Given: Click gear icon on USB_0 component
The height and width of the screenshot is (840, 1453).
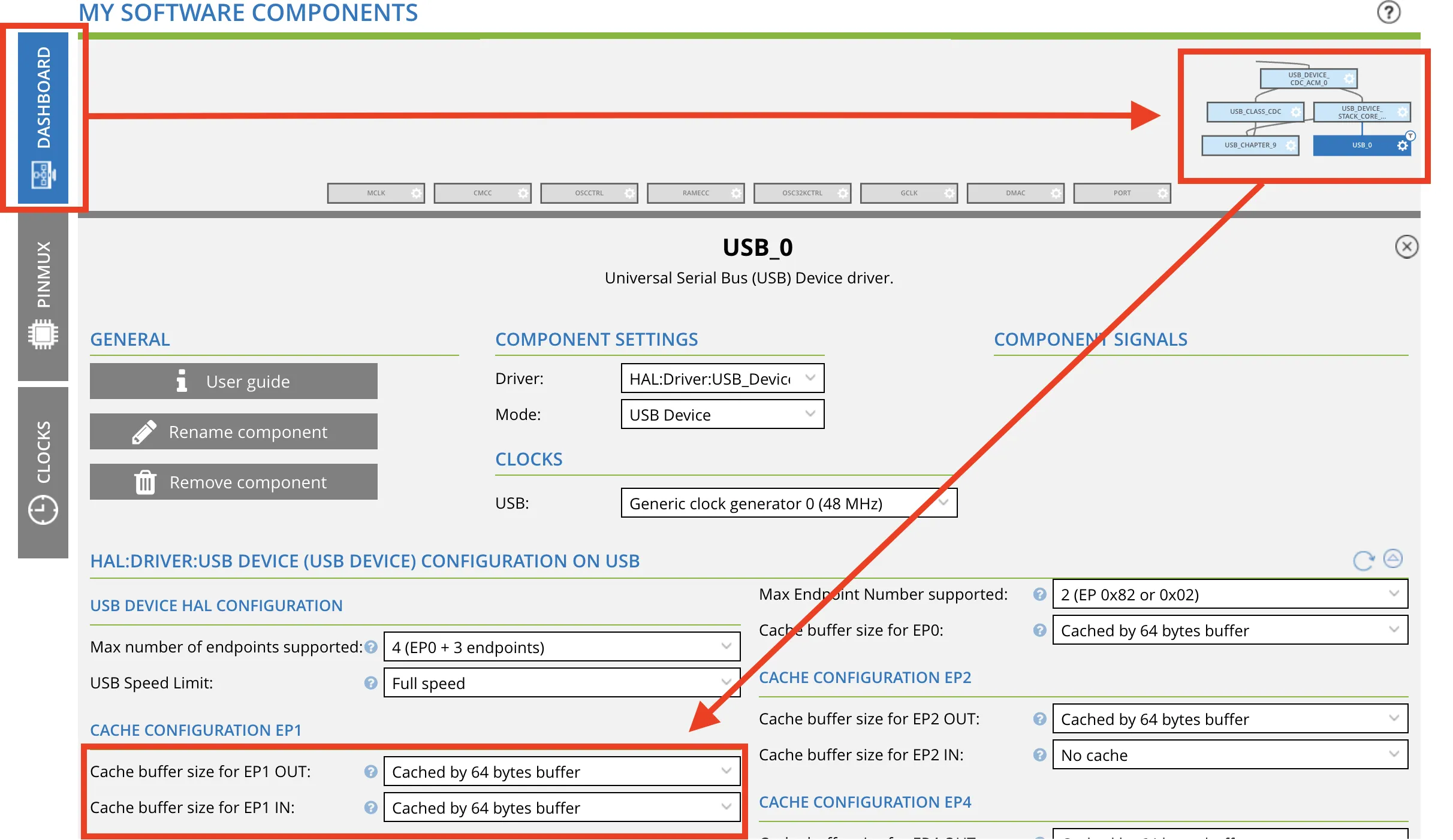Looking at the screenshot, I should [x=1402, y=146].
